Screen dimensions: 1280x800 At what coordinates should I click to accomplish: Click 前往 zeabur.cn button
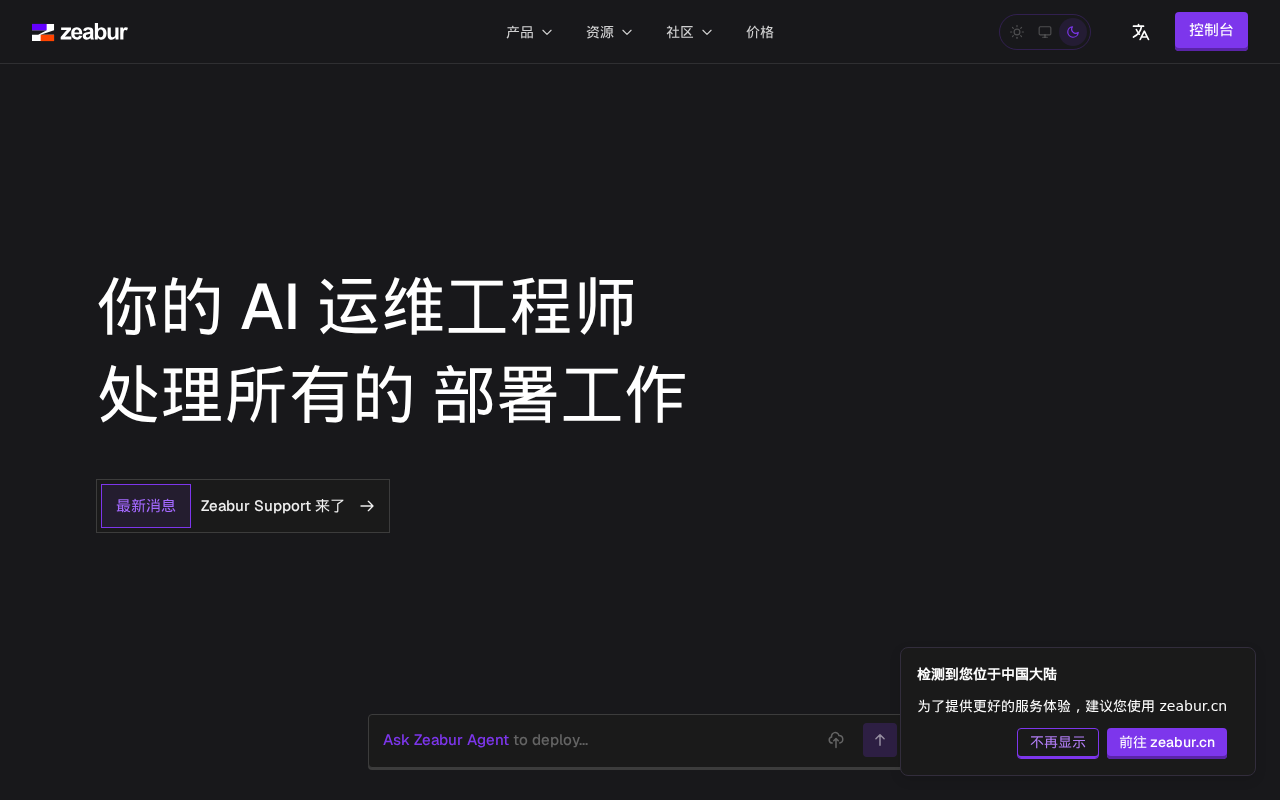pyautogui.click(x=1167, y=743)
